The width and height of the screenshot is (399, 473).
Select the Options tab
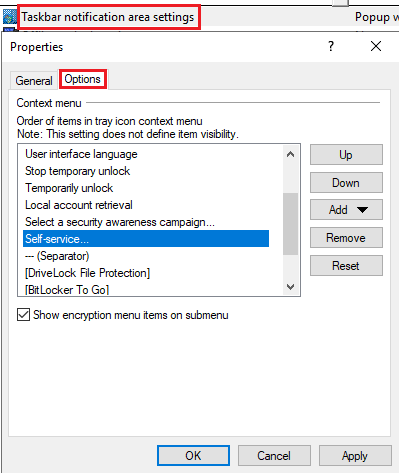click(83, 79)
